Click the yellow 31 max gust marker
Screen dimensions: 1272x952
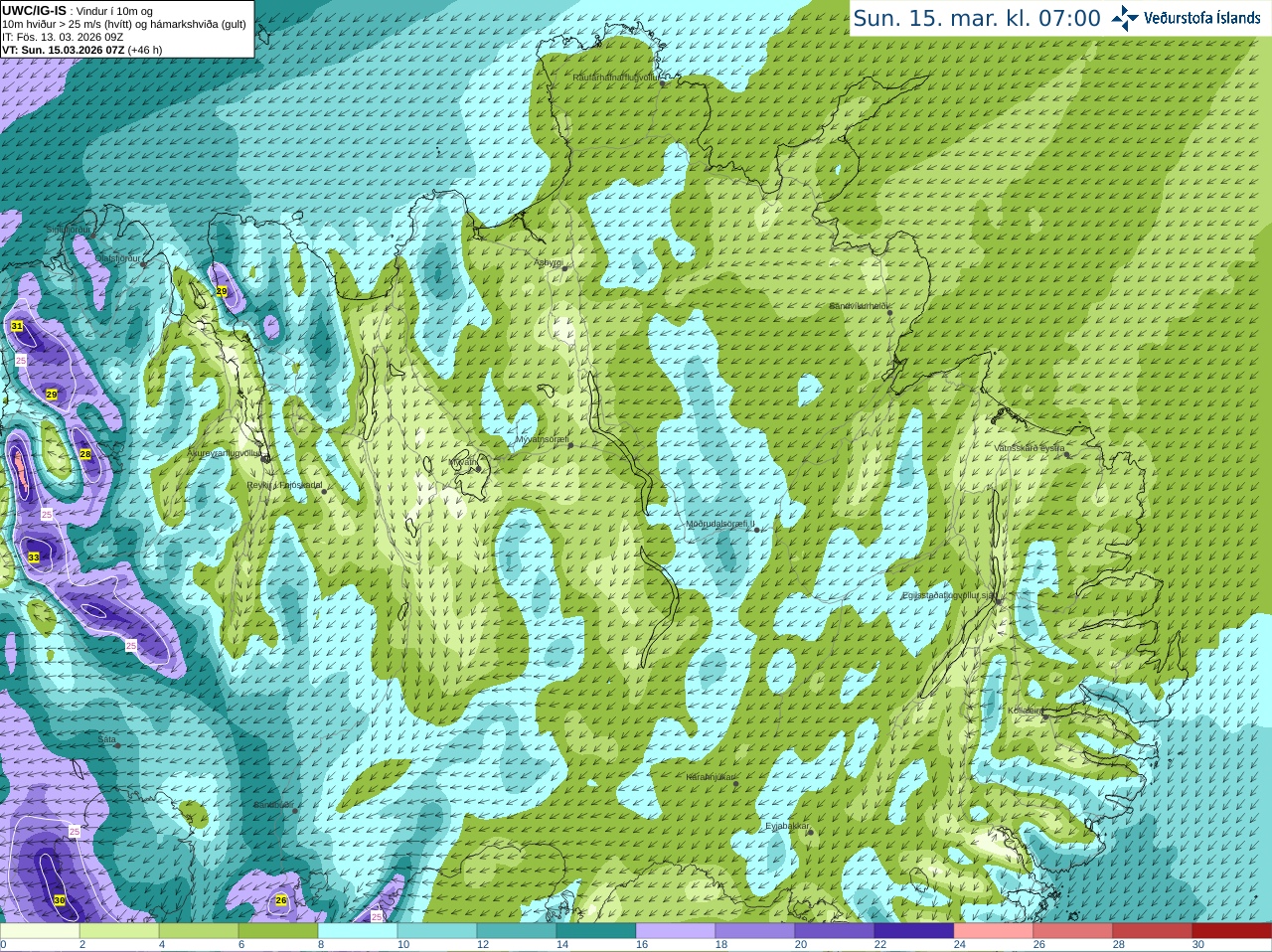(x=17, y=326)
